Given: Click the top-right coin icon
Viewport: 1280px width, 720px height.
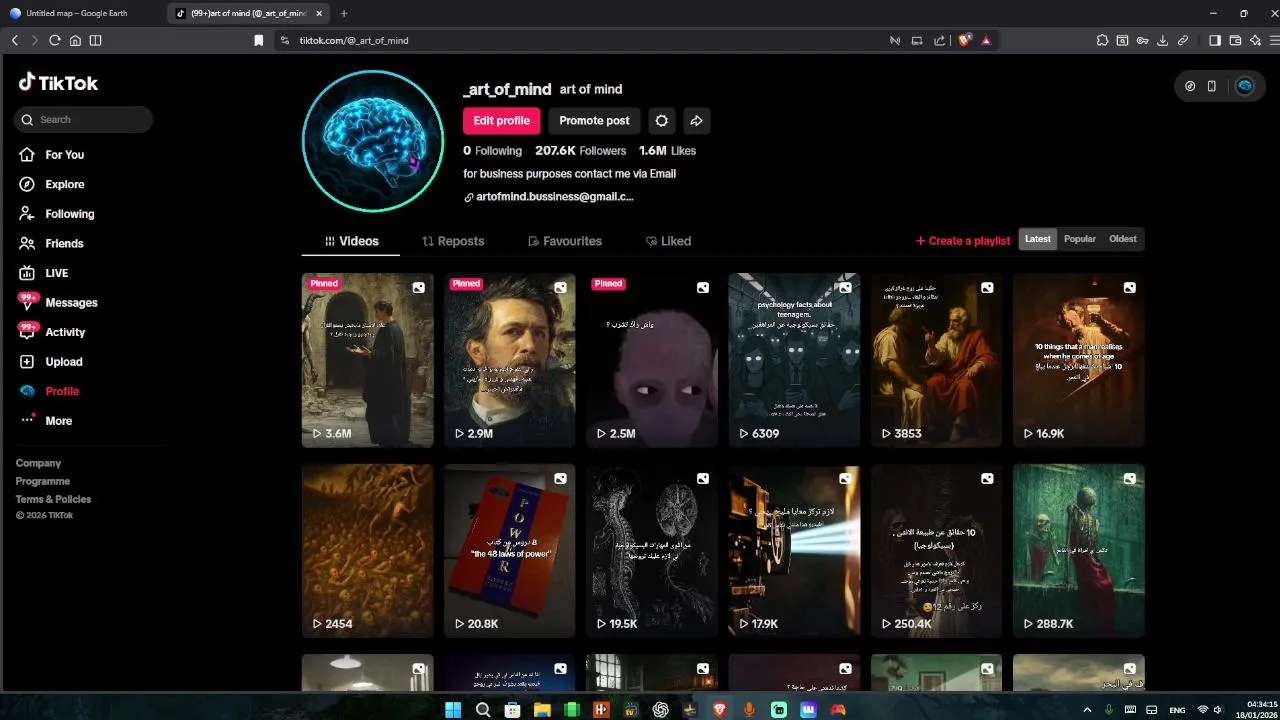Looking at the screenshot, I should tap(1190, 86).
